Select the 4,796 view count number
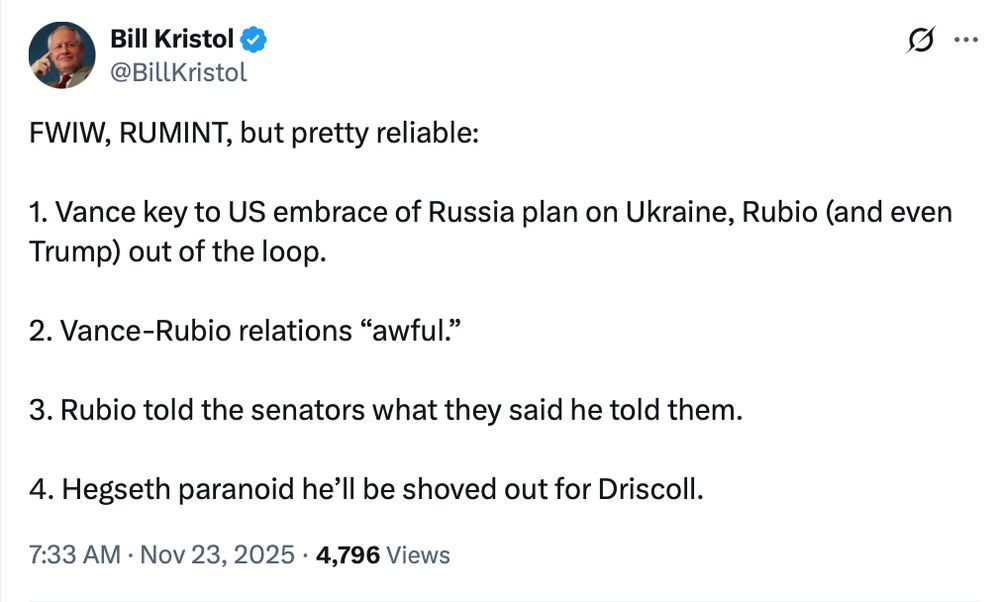 (348, 555)
